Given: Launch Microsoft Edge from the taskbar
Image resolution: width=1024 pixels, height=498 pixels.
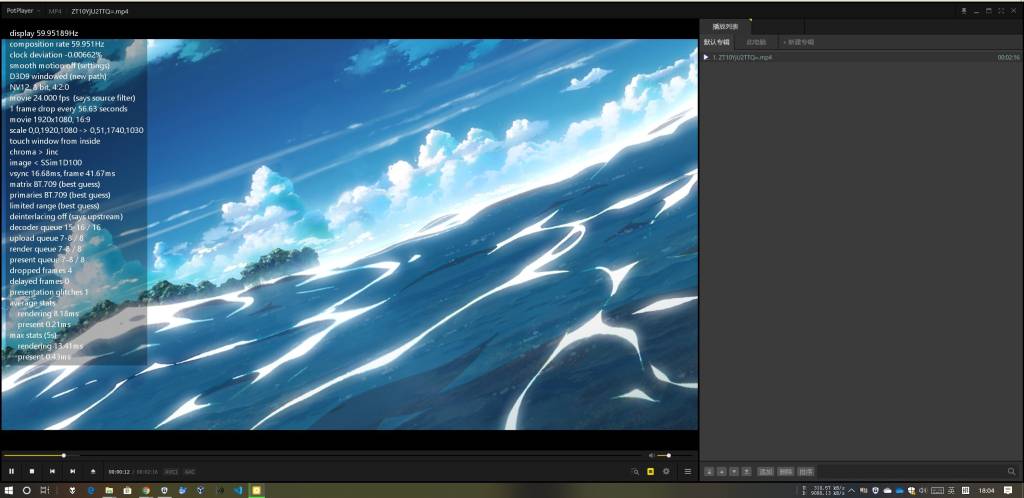Looking at the screenshot, I should pyautogui.click(x=91, y=490).
